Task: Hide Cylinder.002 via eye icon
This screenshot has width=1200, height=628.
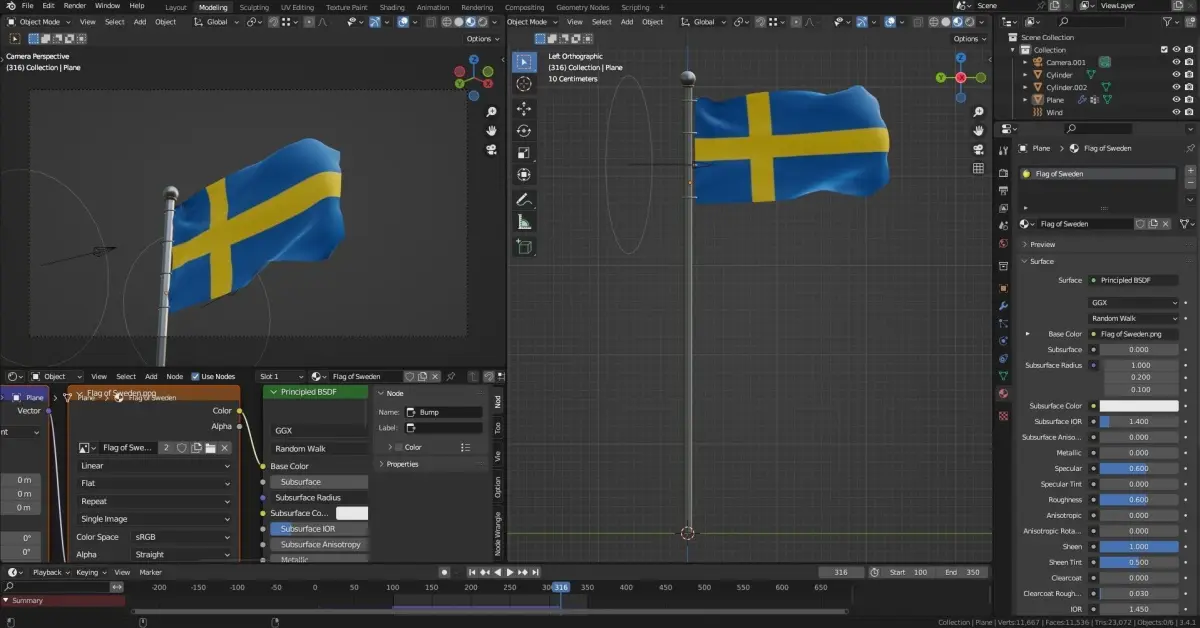Action: pyautogui.click(x=1176, y=88)
